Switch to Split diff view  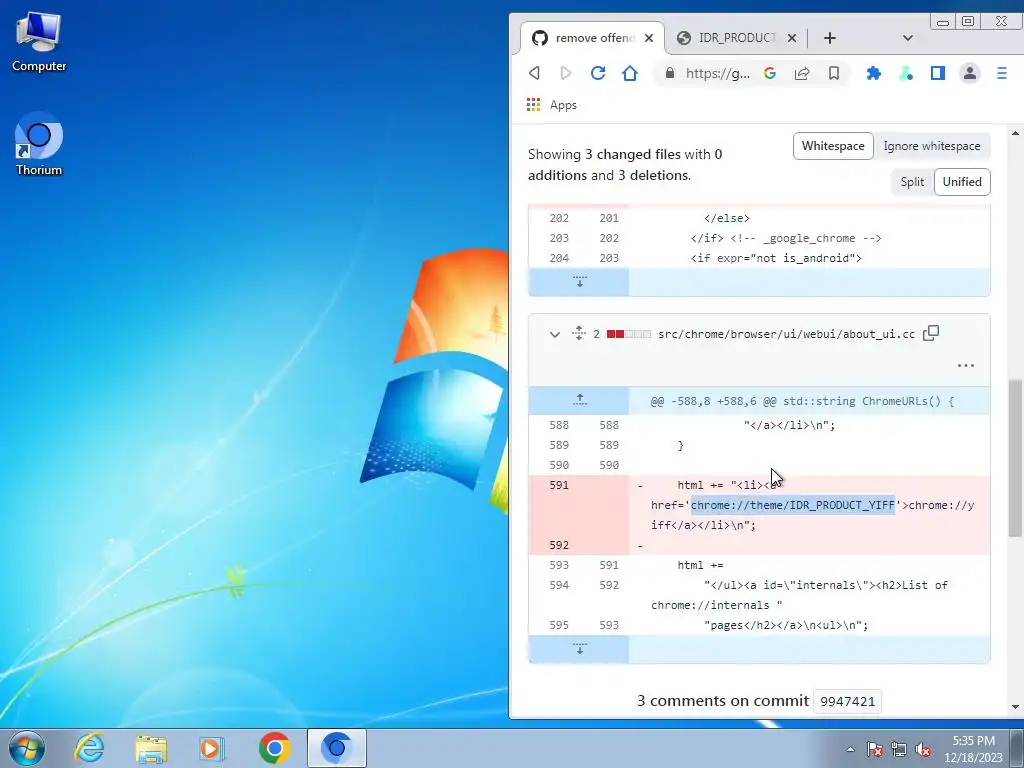912,182
